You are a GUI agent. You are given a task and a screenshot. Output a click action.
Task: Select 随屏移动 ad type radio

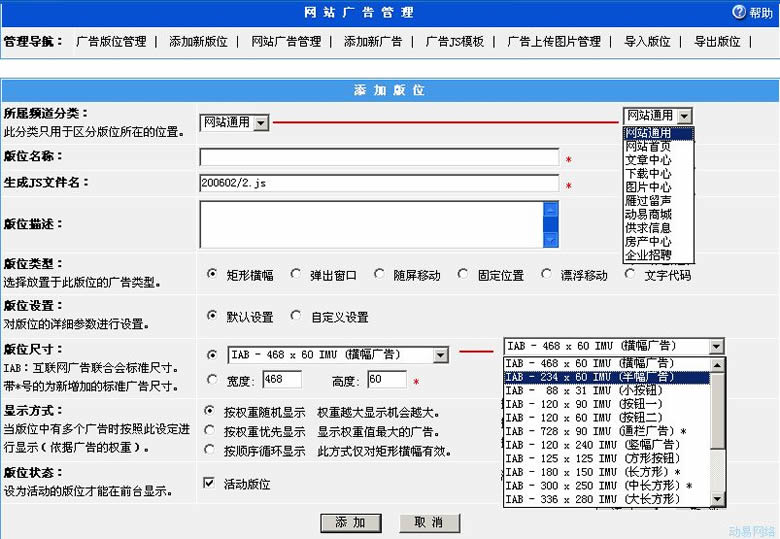(x=379, y=274)
